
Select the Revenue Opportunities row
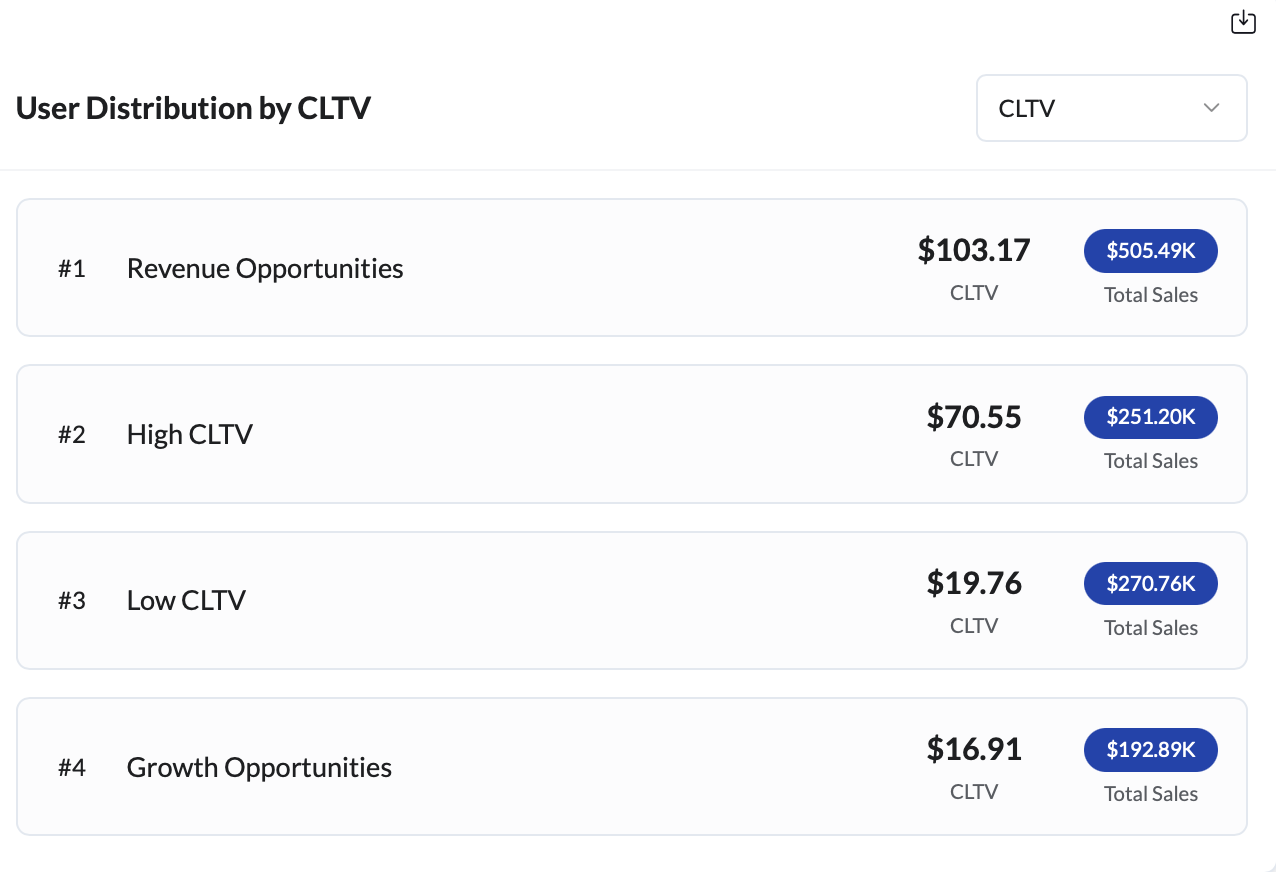pos(632,268)
